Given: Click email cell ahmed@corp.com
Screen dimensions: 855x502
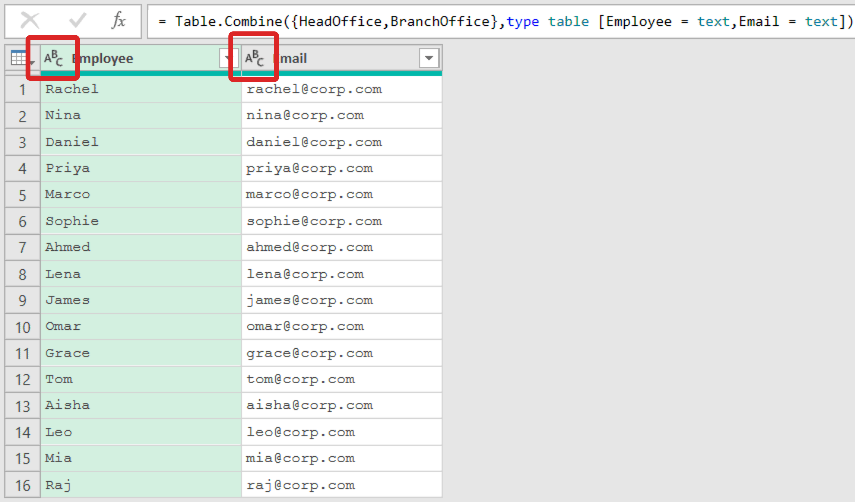Looking at the screenshot, I should [341, 247].
